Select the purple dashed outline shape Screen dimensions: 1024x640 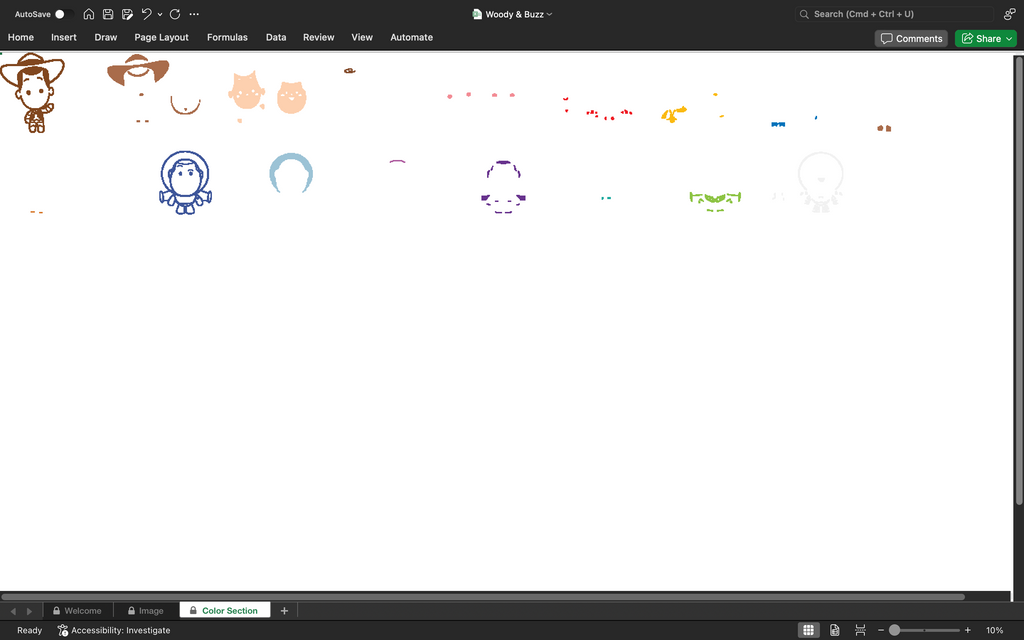[x=504, y=187]
